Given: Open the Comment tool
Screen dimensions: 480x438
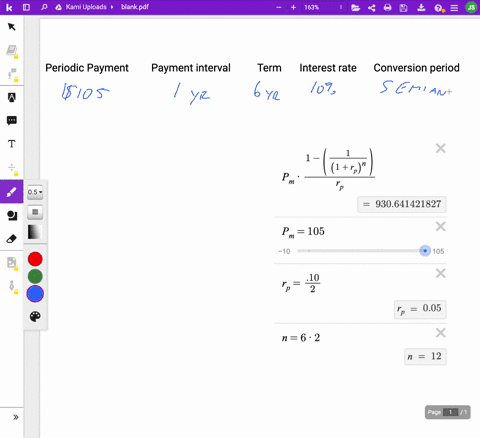Looking at the screenshot, I should pos(12,120).
